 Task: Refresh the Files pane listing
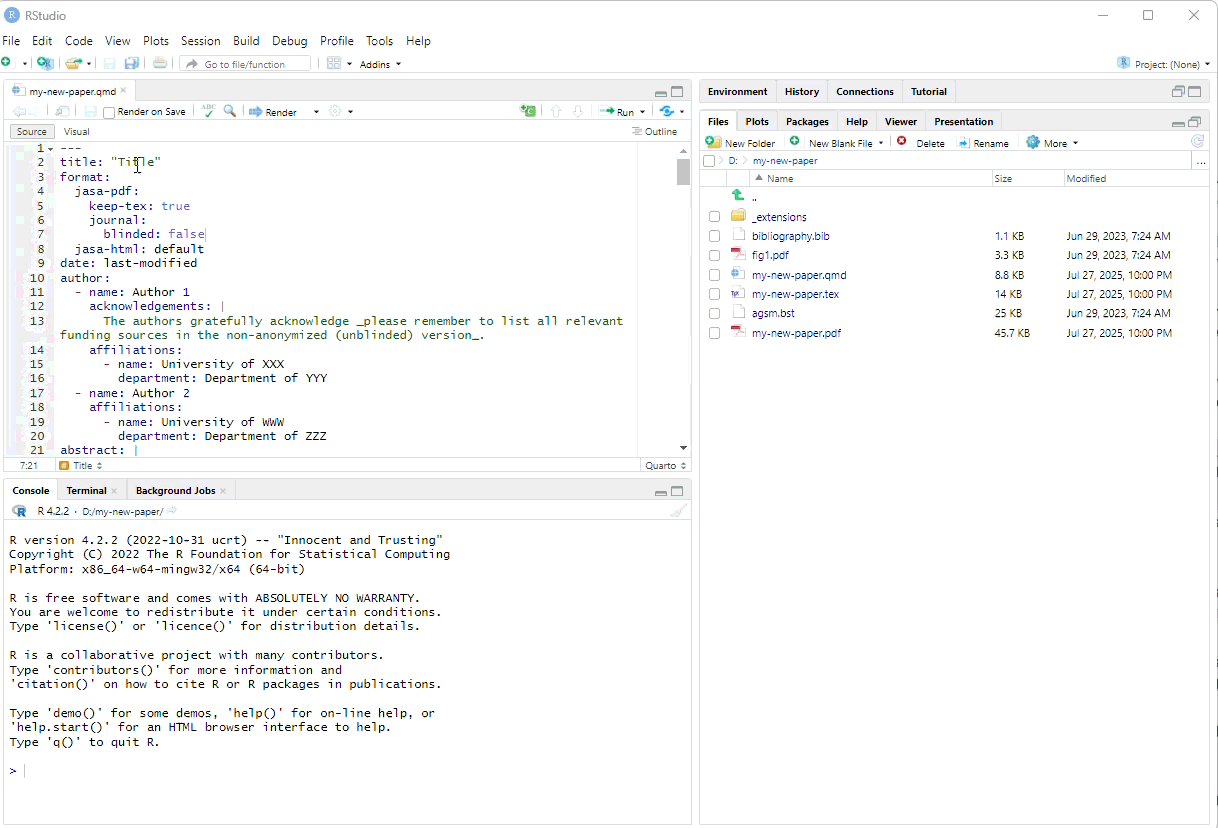click(x=1197, y=142)
